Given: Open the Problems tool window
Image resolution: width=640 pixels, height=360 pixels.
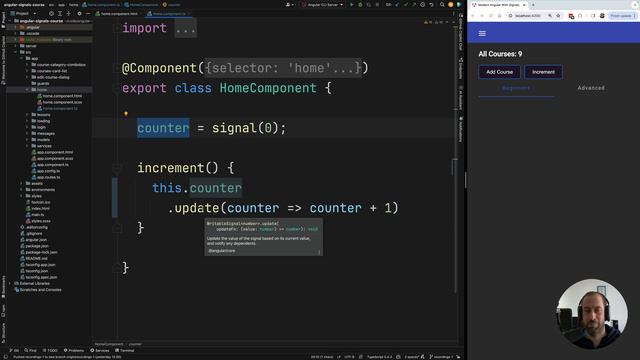Looking at the screenshot, I should pos(74,350).
